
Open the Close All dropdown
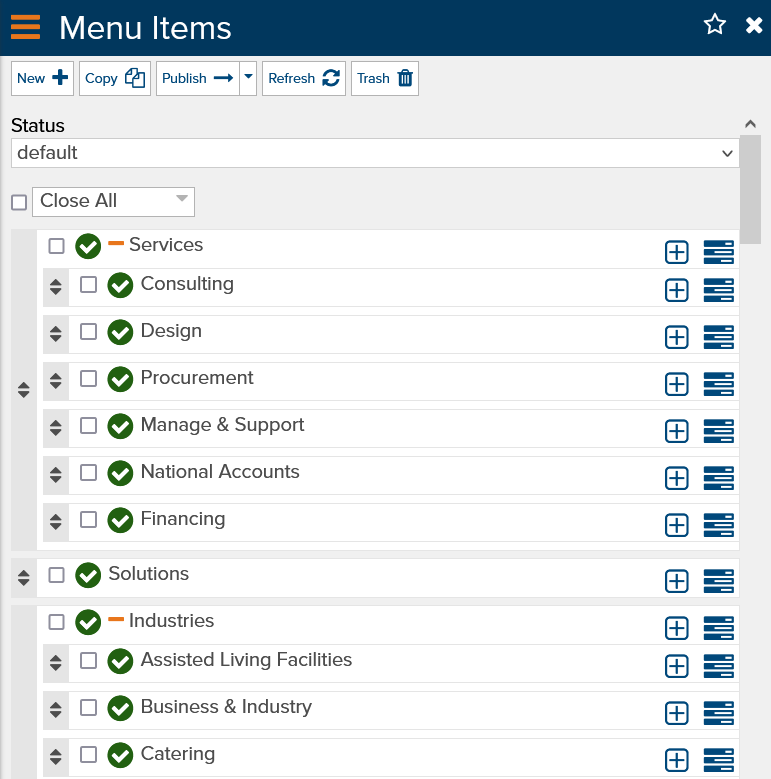pyautogui.click(x=113, y=202)
